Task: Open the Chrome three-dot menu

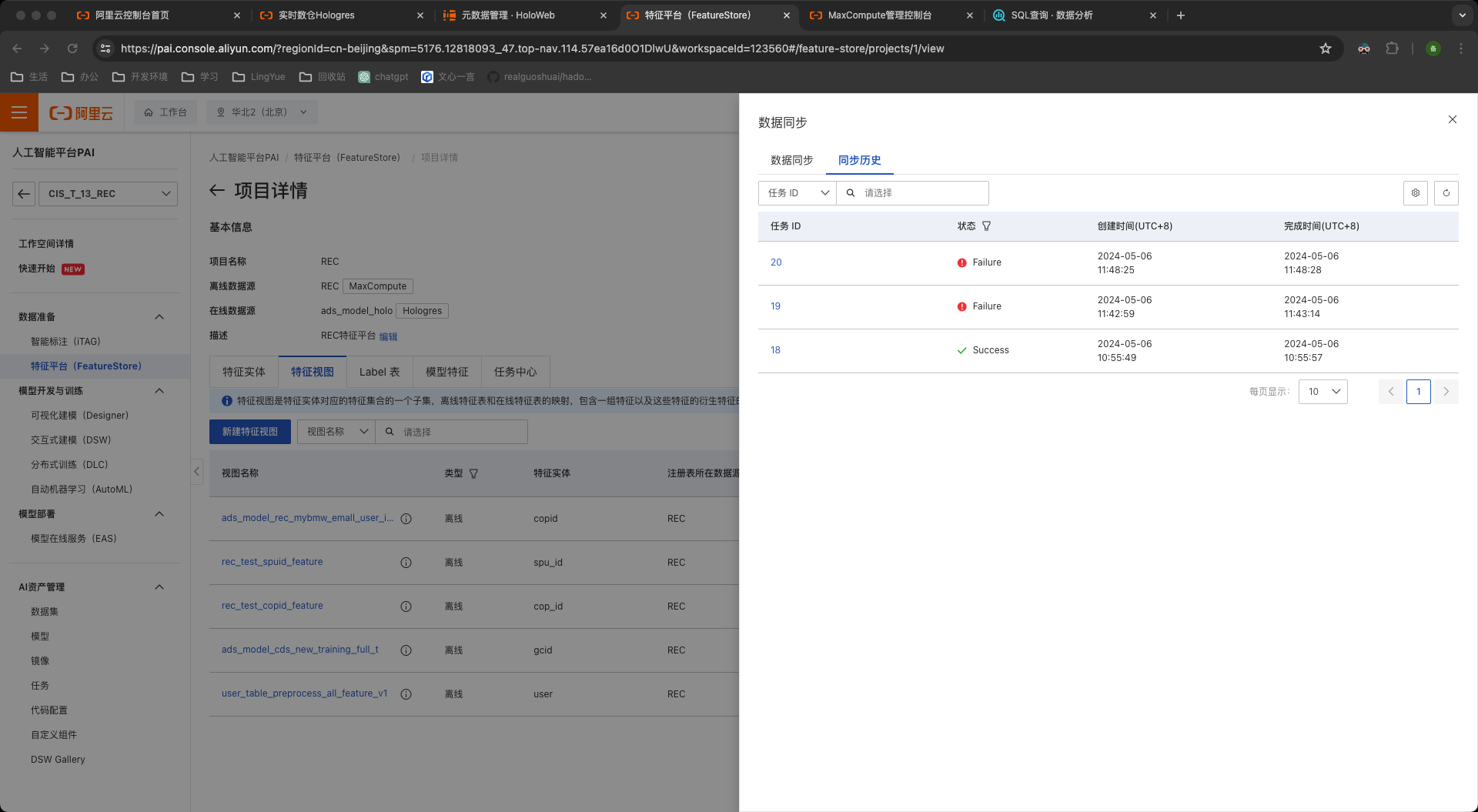Action: click(1460, 48)
